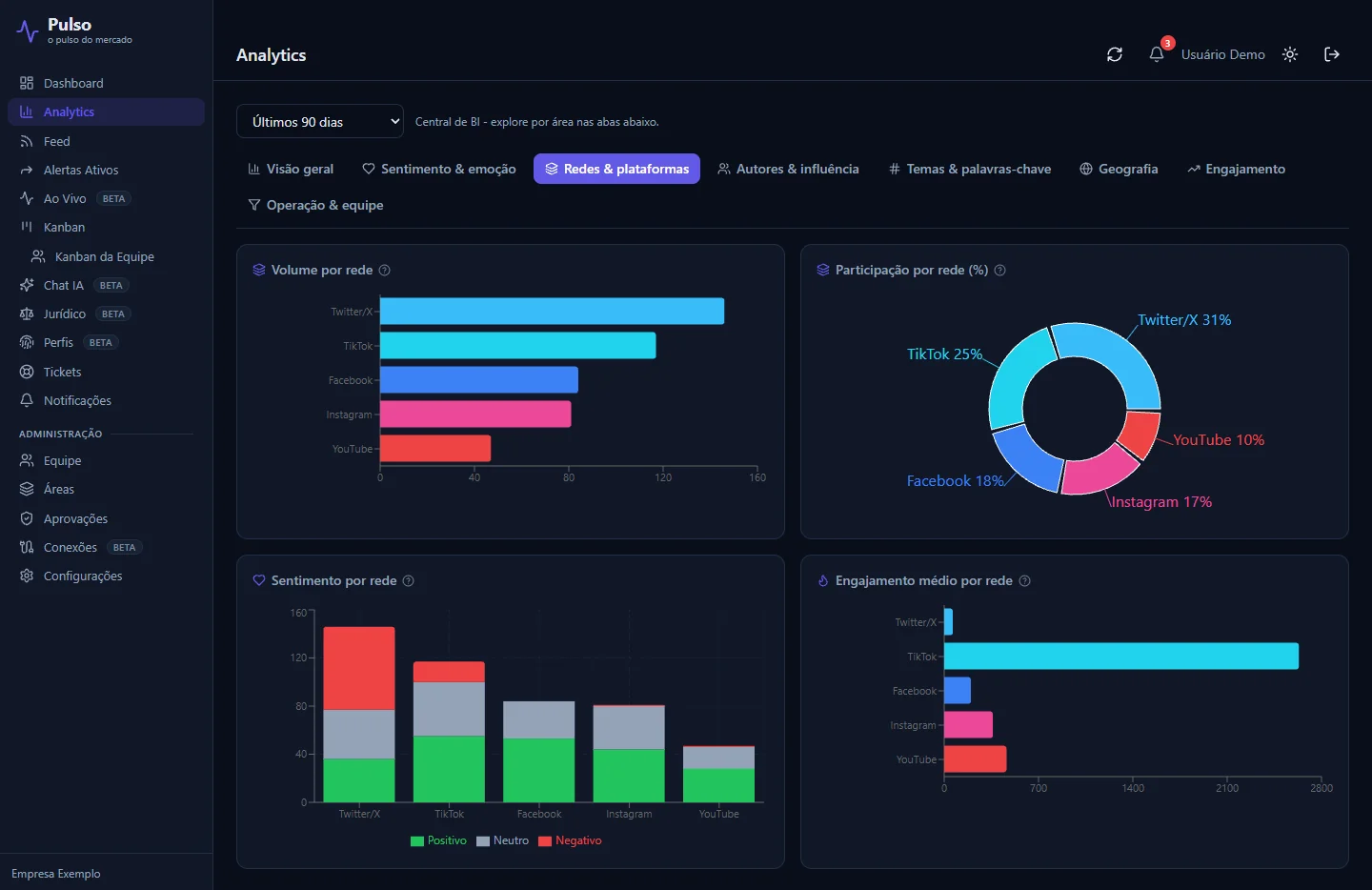
Task: Open Chat IA in the sidebar
Action: click(x=106, y=285)
